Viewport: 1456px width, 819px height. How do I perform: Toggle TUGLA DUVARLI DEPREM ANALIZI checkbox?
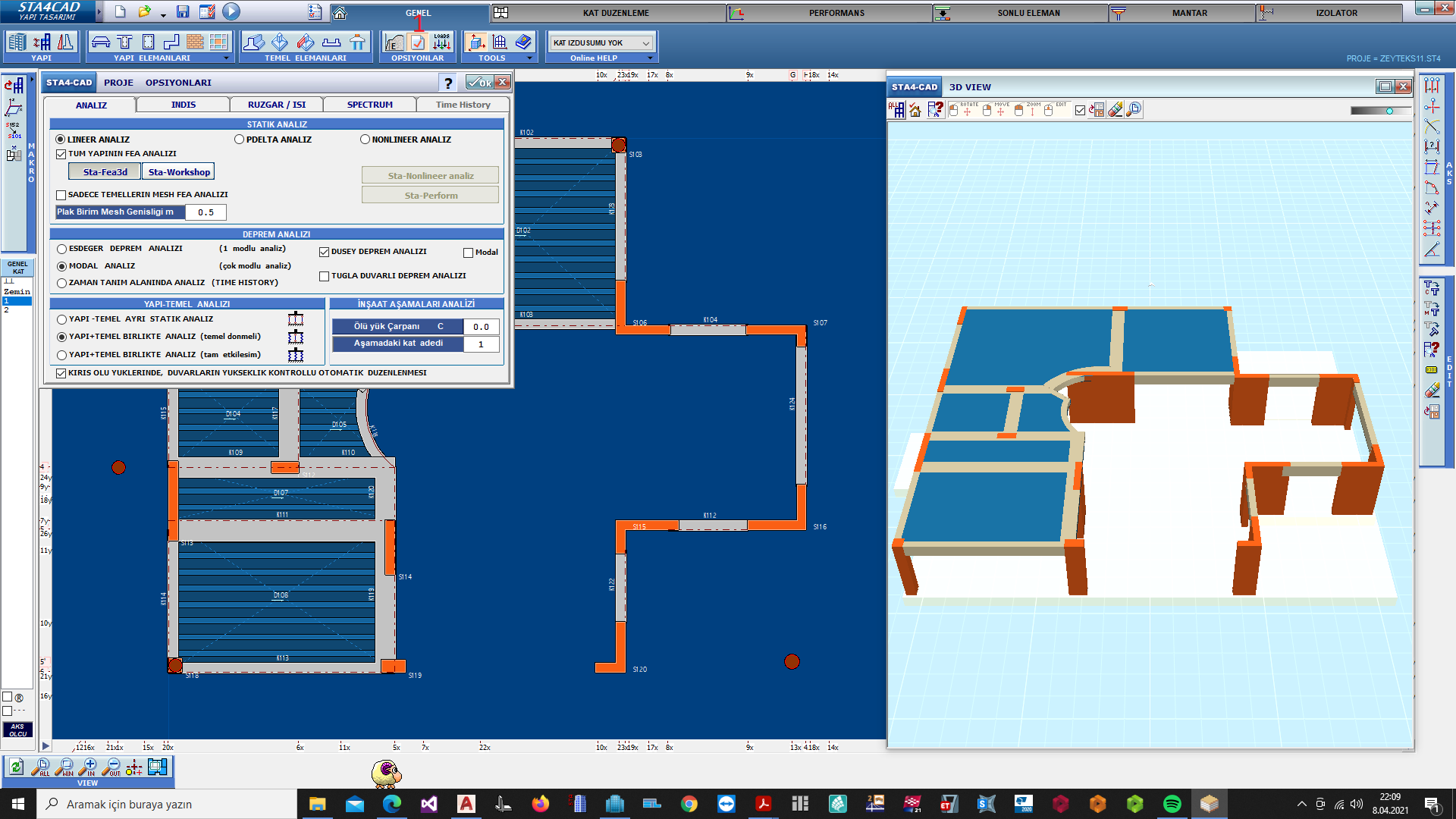pyautogui.click(x=323, y=275)
